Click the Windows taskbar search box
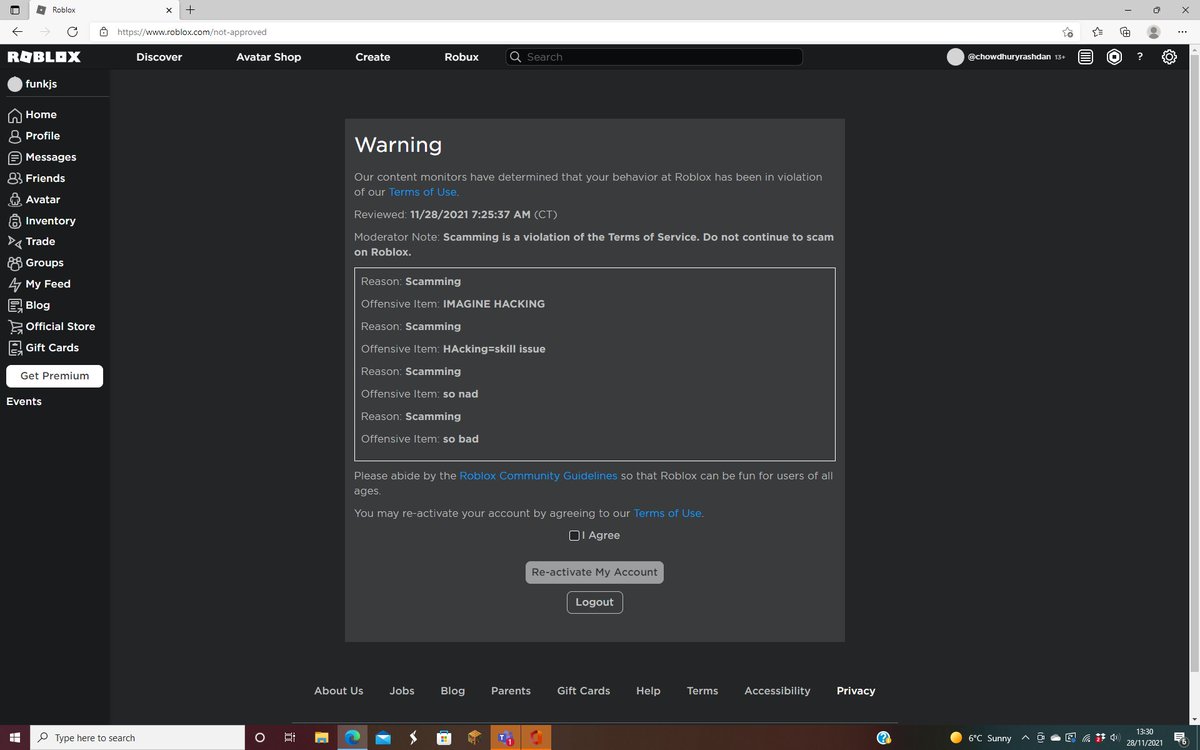1200x750 pixels. (x=137, y=738)
